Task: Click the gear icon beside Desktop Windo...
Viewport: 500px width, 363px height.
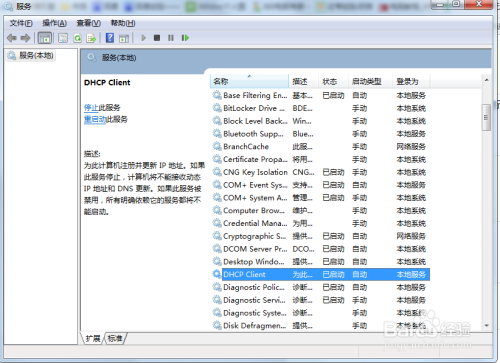Action: [x=217, y=262]
